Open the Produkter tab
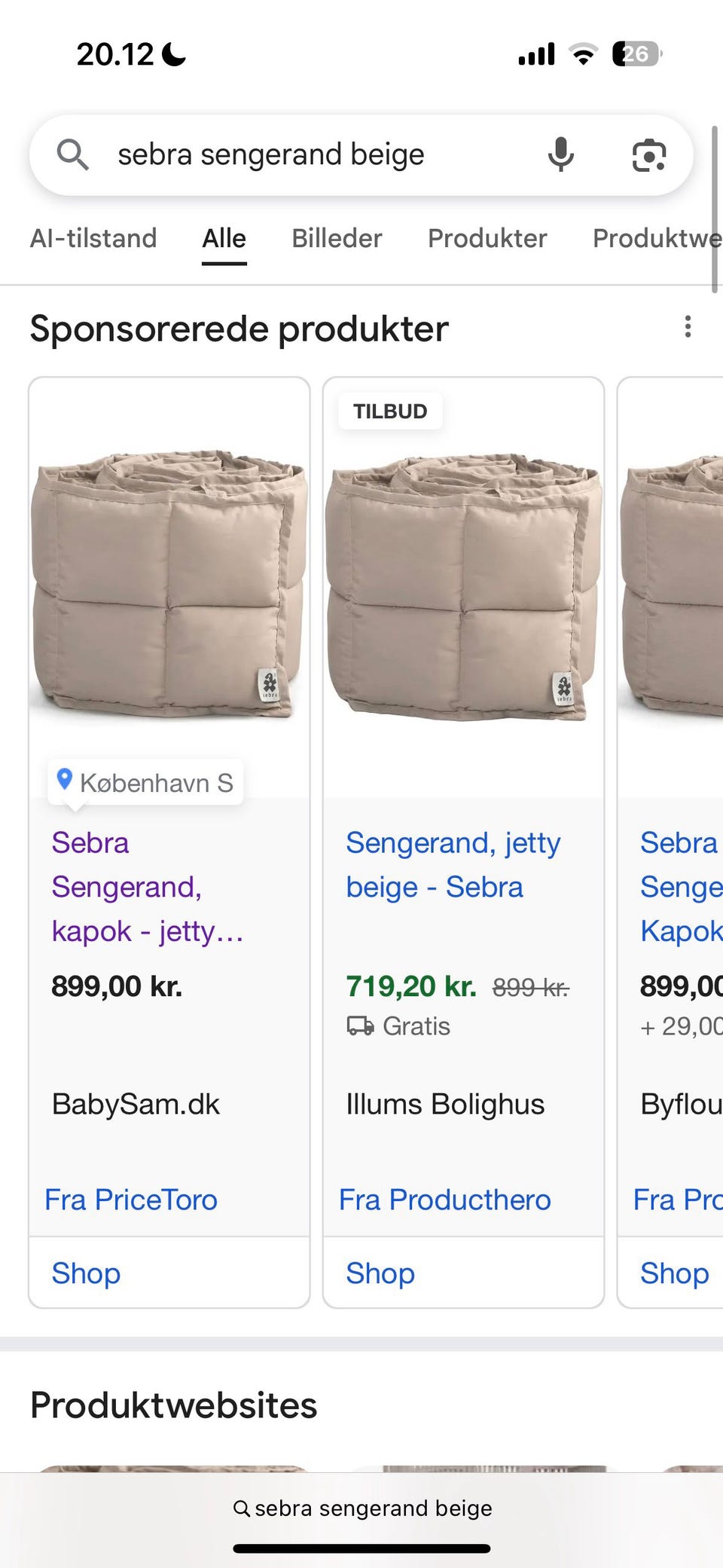The height and width of the screenshot is (1568, 723). pyautogui.click(x=487, y=238)
